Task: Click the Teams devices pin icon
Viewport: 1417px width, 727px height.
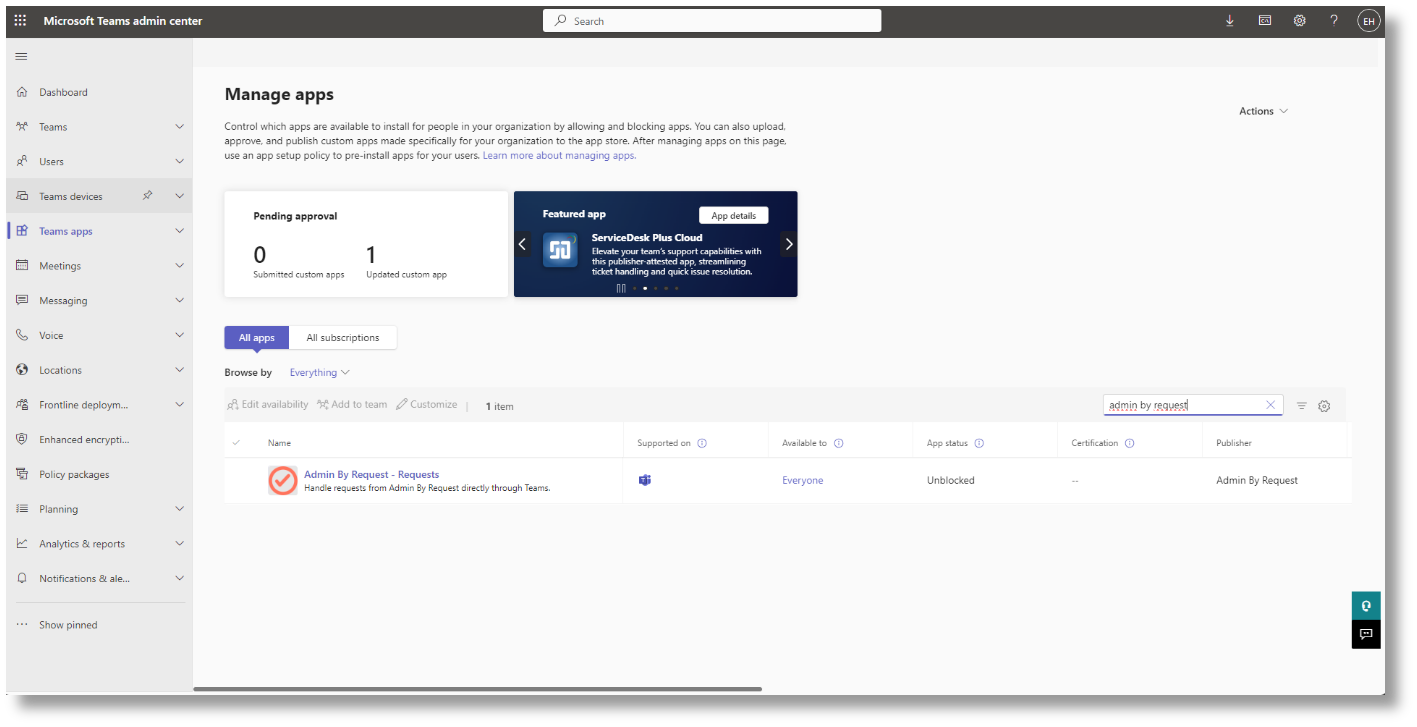Action: (148, 195)
